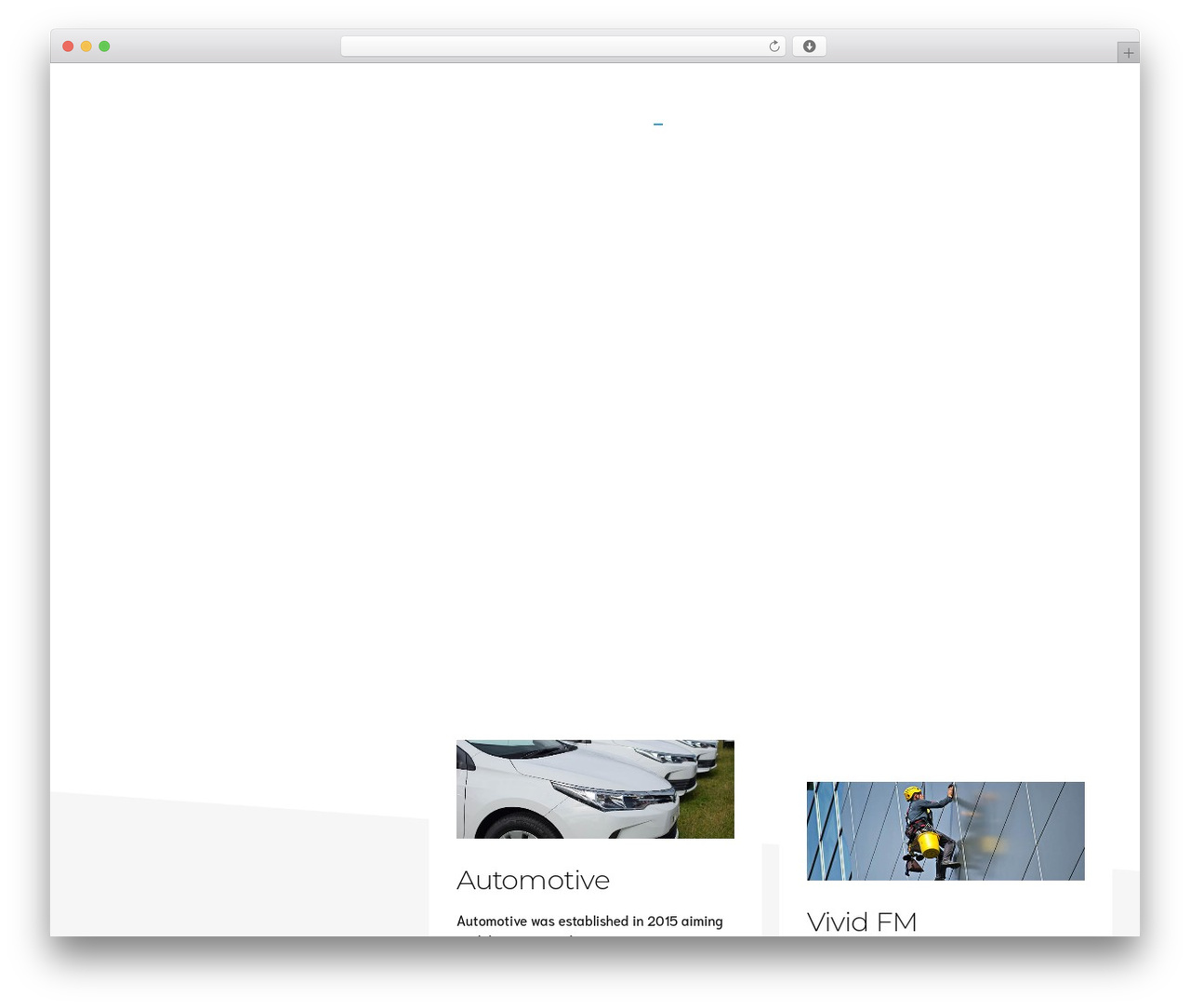Select the Vivid FM heading
The height and width of the screenshot is (1008, 1190).
(862, 922)
